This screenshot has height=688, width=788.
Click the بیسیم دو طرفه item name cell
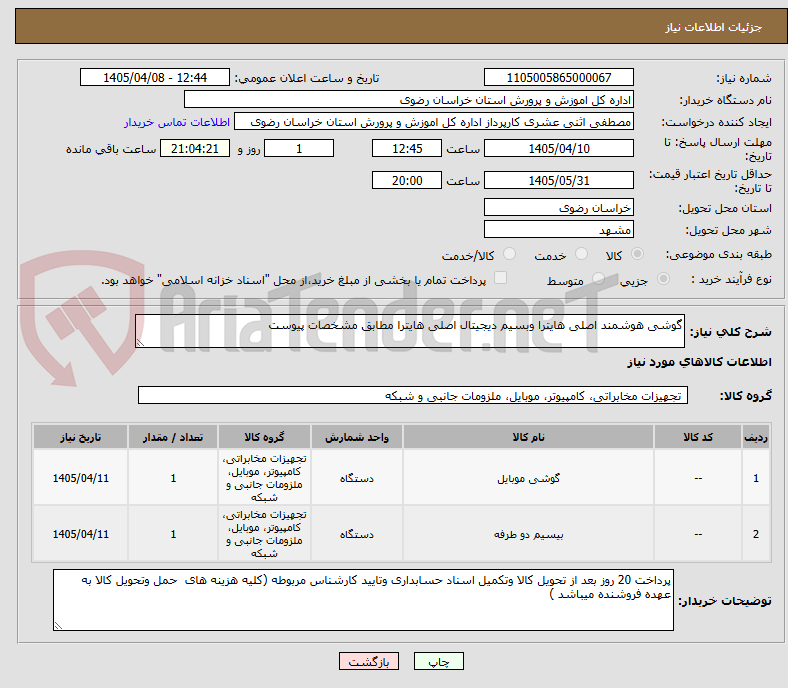pos(528,534)
